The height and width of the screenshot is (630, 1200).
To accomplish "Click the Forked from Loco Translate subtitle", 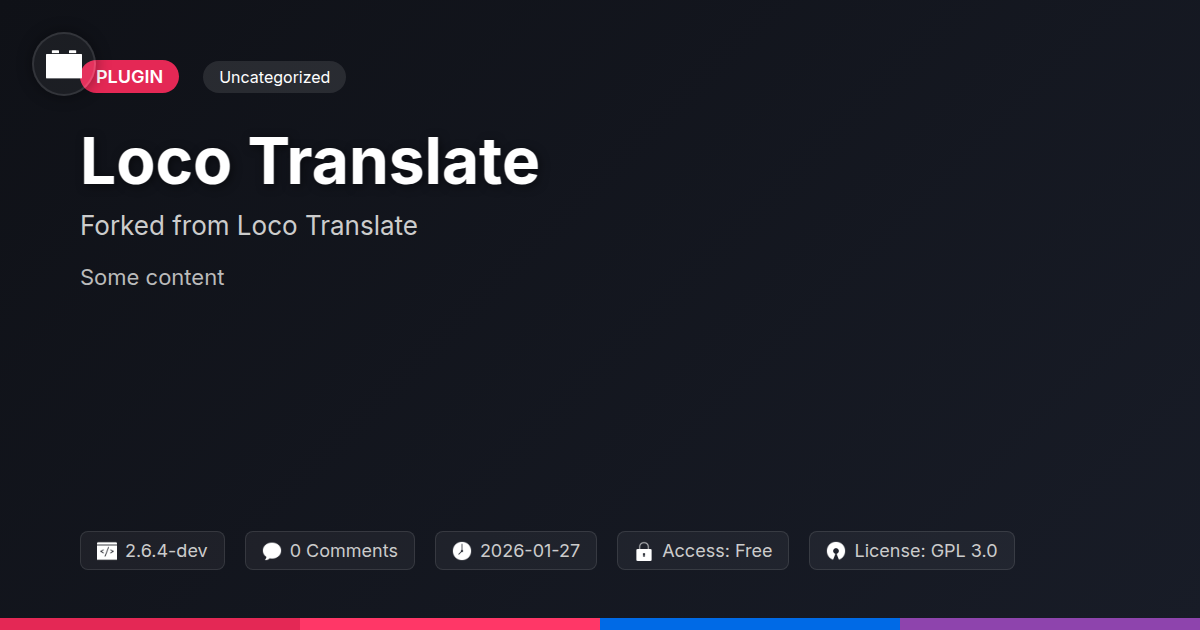I will 249,226.
